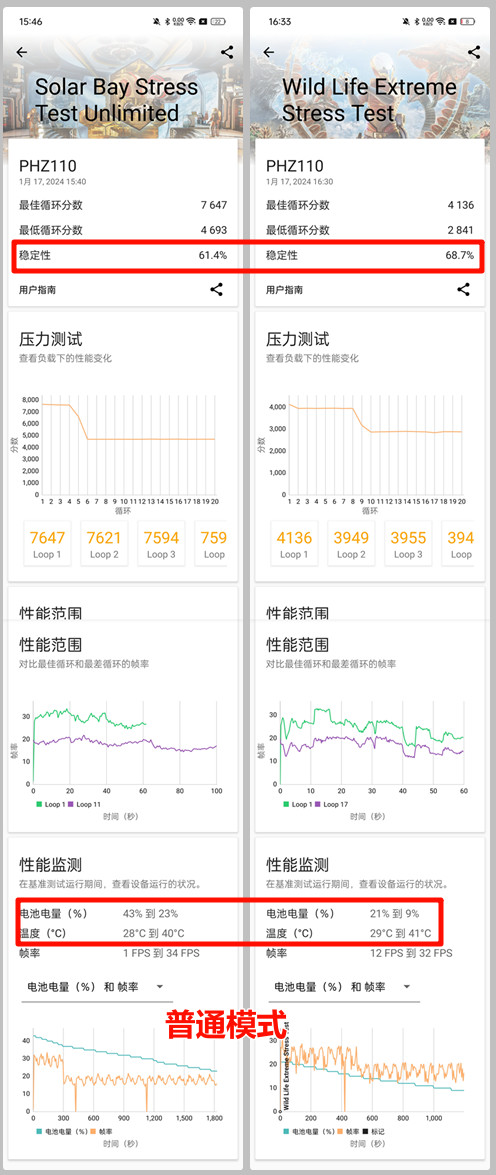Select Loop 3 card showing 3955

[x=408, y=543]
